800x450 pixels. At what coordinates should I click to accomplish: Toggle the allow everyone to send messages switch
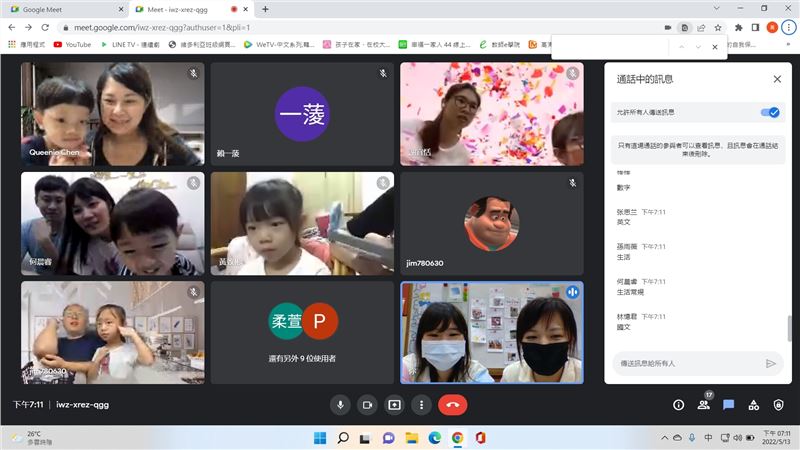[770, 113]
